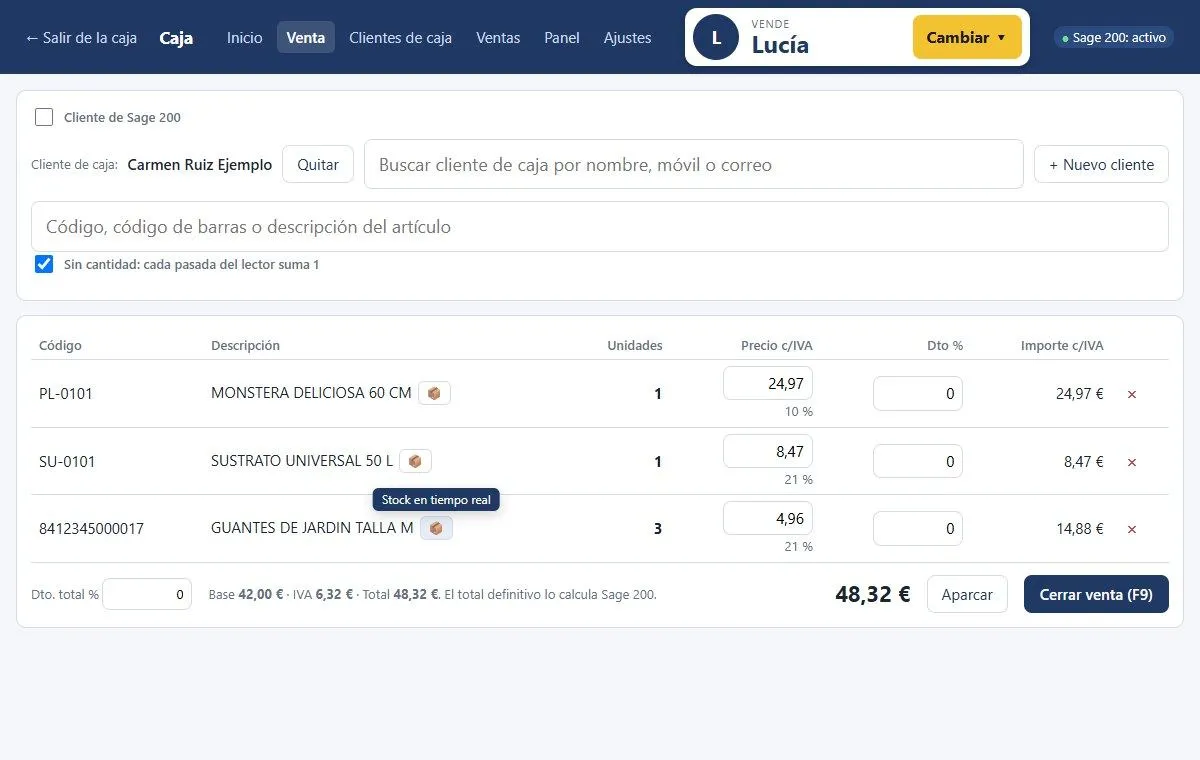The image size is (1200, 760).
Task: Edit price 4,96 for Guantes de Jardin
Action: pyautogui.click(x=768, y=518)
